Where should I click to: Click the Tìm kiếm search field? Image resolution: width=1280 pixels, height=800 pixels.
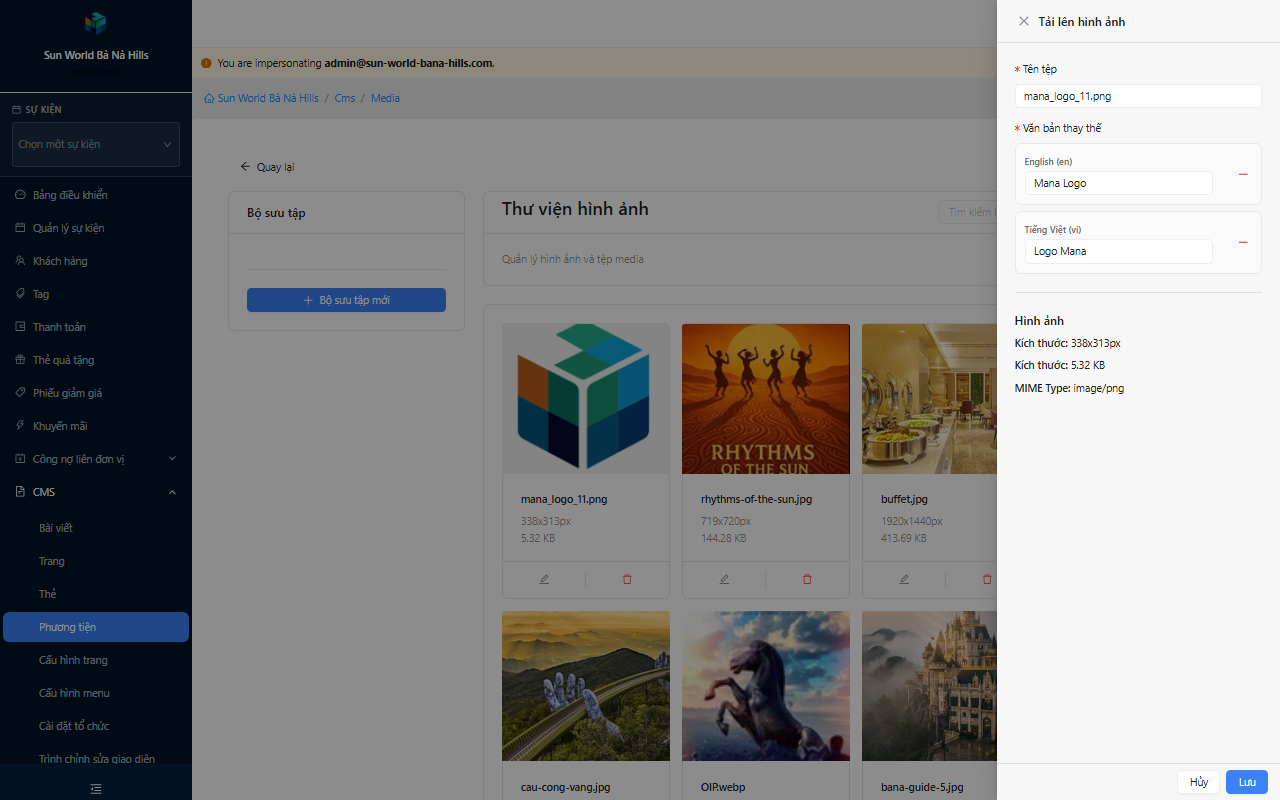968,212
